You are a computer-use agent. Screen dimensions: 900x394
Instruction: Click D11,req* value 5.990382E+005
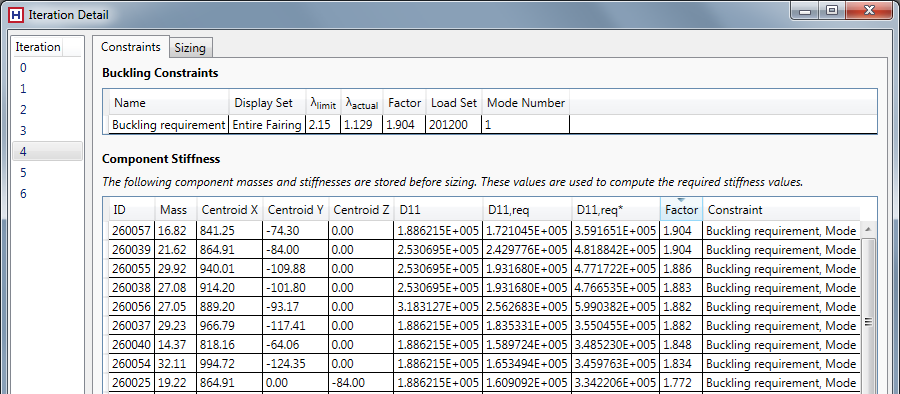616,307
